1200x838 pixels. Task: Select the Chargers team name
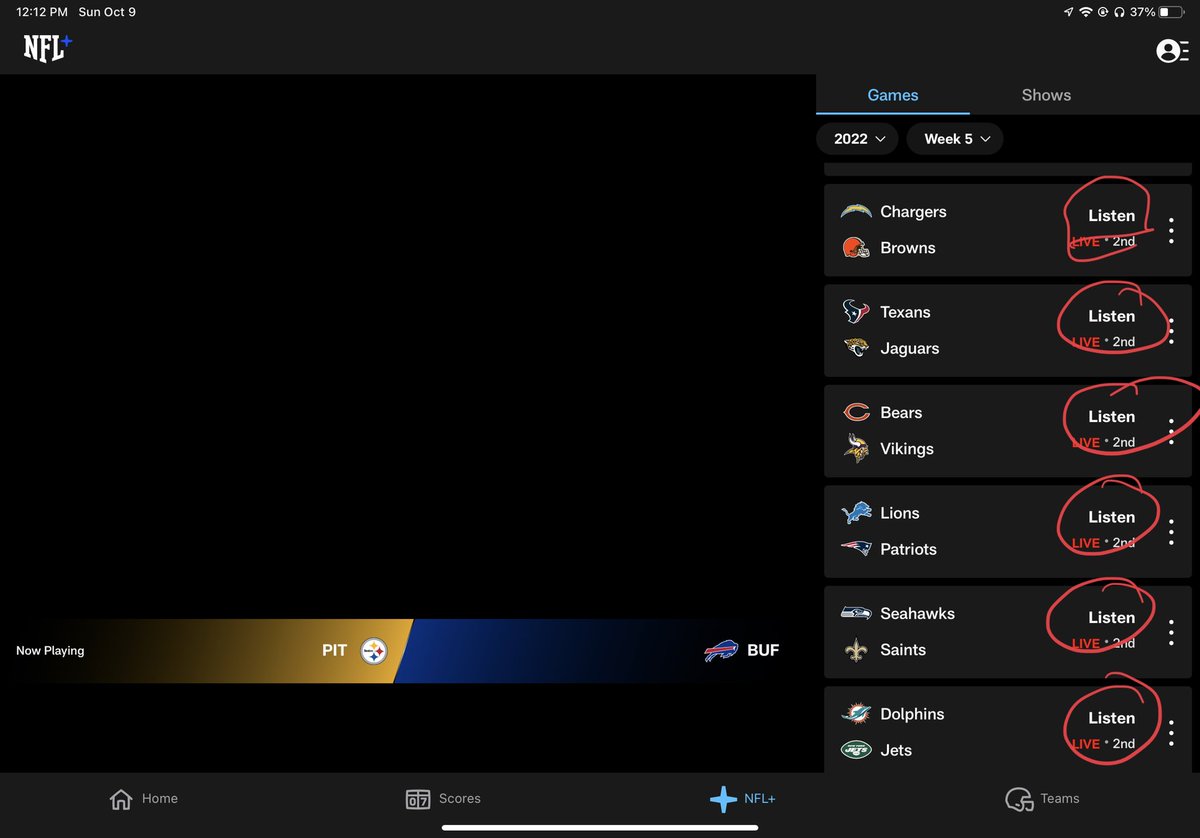click(x=913, y=212)
